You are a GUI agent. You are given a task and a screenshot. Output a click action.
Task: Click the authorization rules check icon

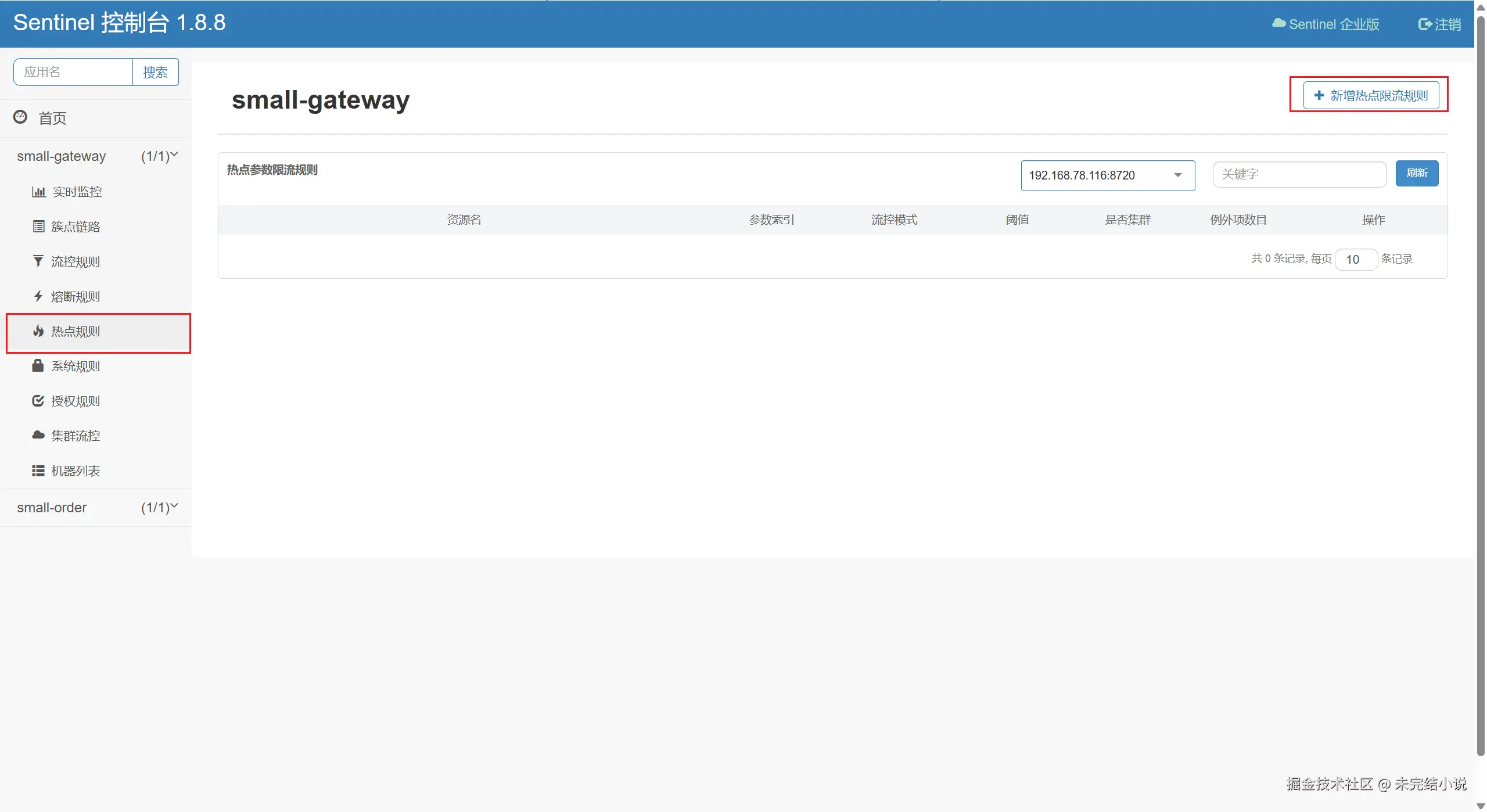pyautogui.click(x=38, y=401)
